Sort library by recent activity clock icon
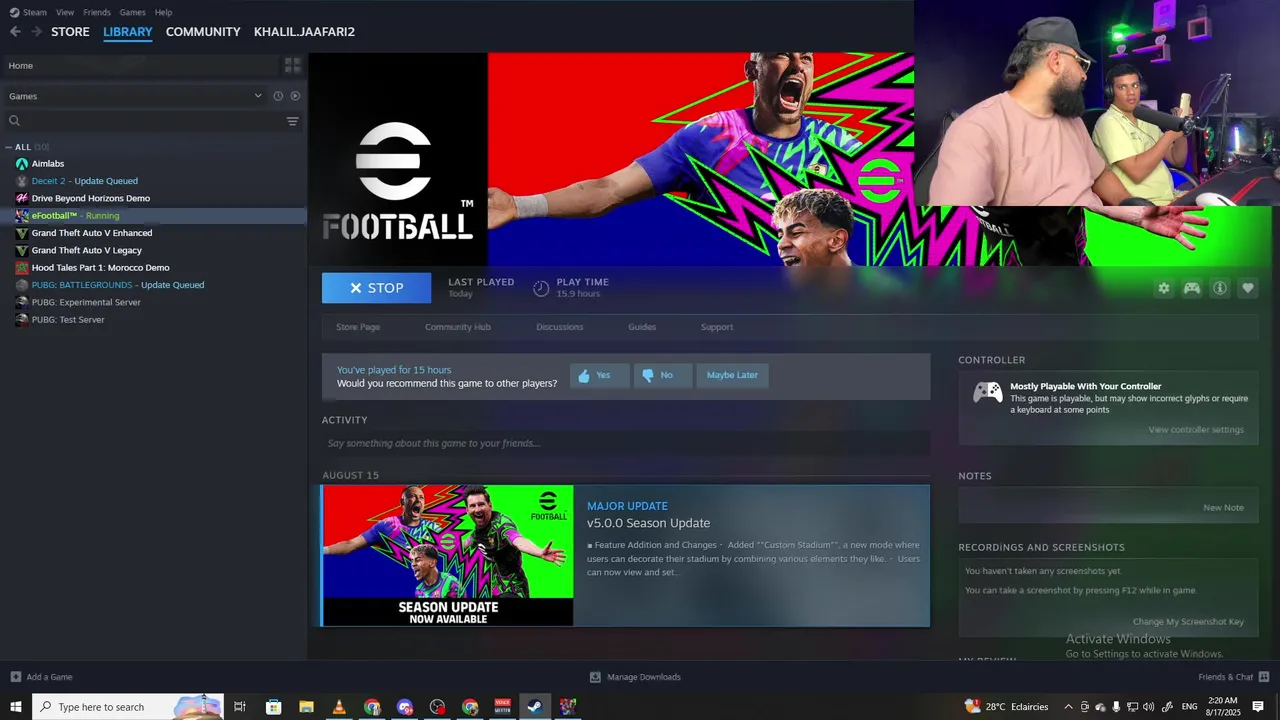 coord(278,96)
